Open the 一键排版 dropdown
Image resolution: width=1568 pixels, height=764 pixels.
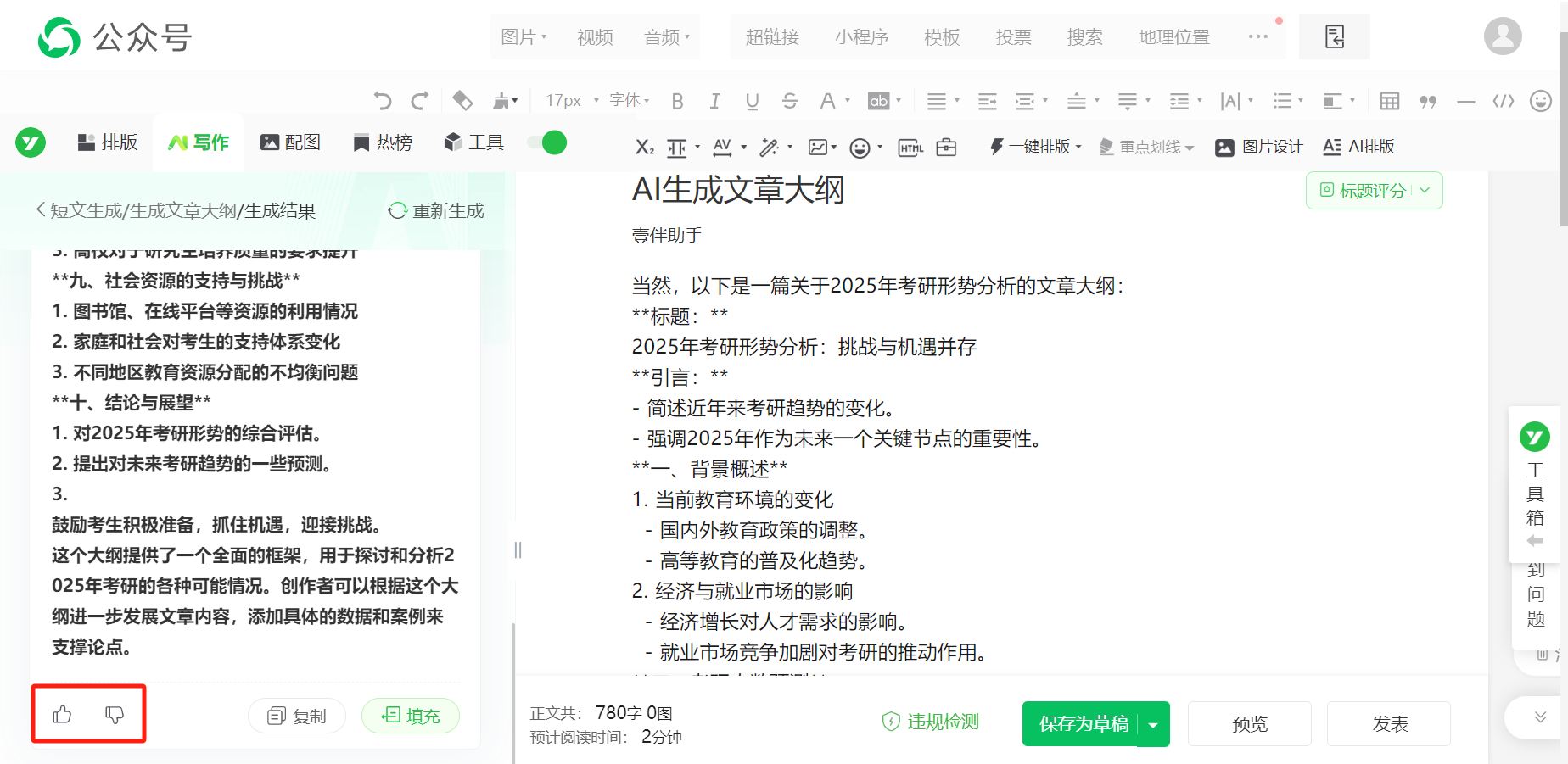[1036, 147]
